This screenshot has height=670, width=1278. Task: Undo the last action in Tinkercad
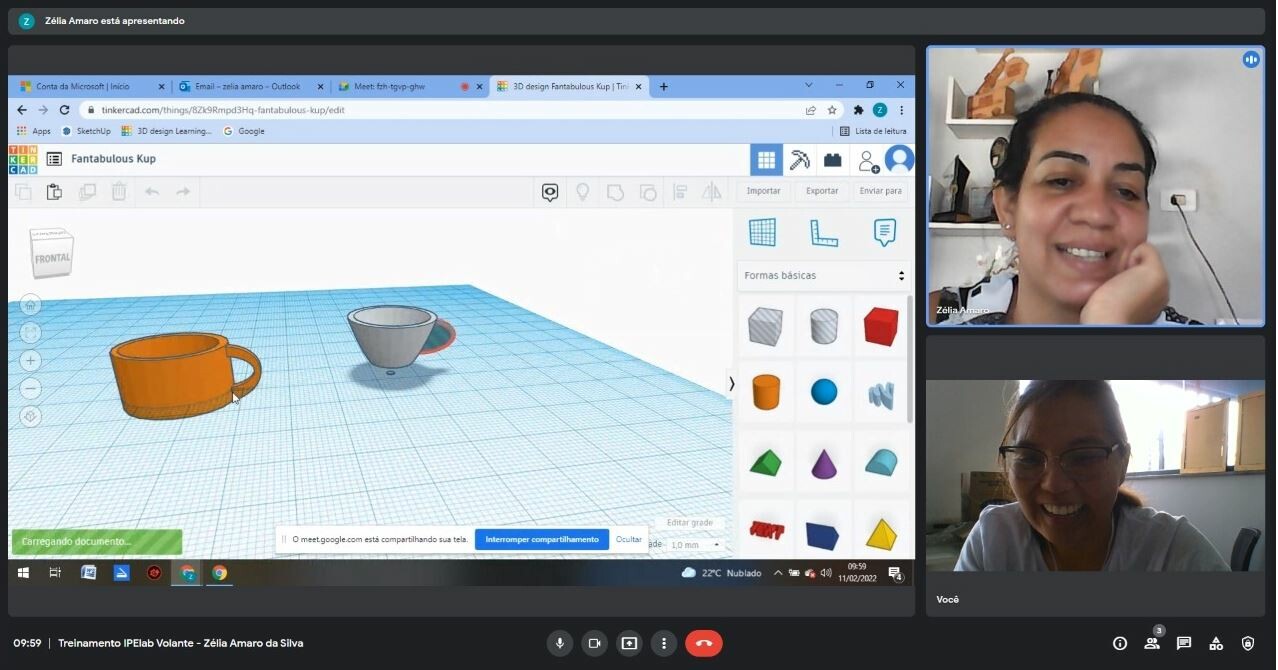(x=152, y=192)
